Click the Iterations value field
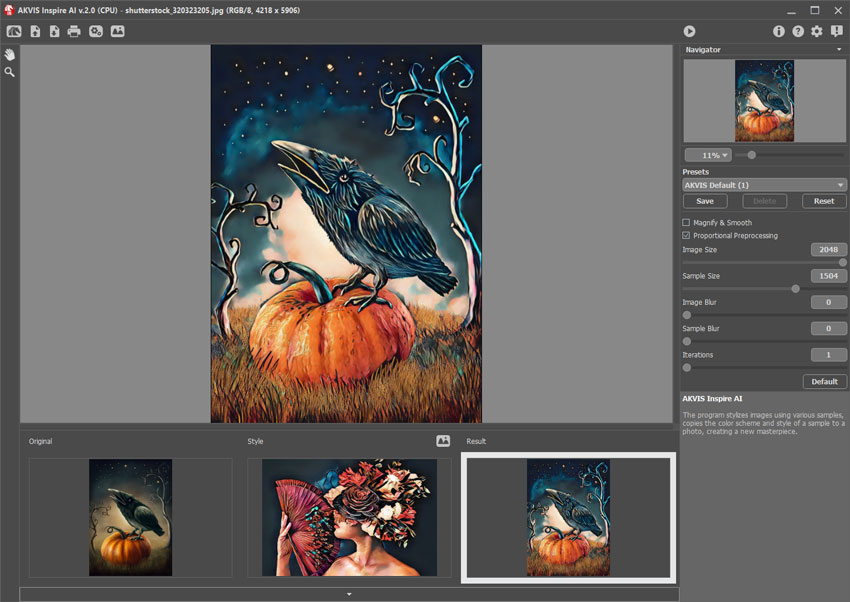 (x=828, y=355)
